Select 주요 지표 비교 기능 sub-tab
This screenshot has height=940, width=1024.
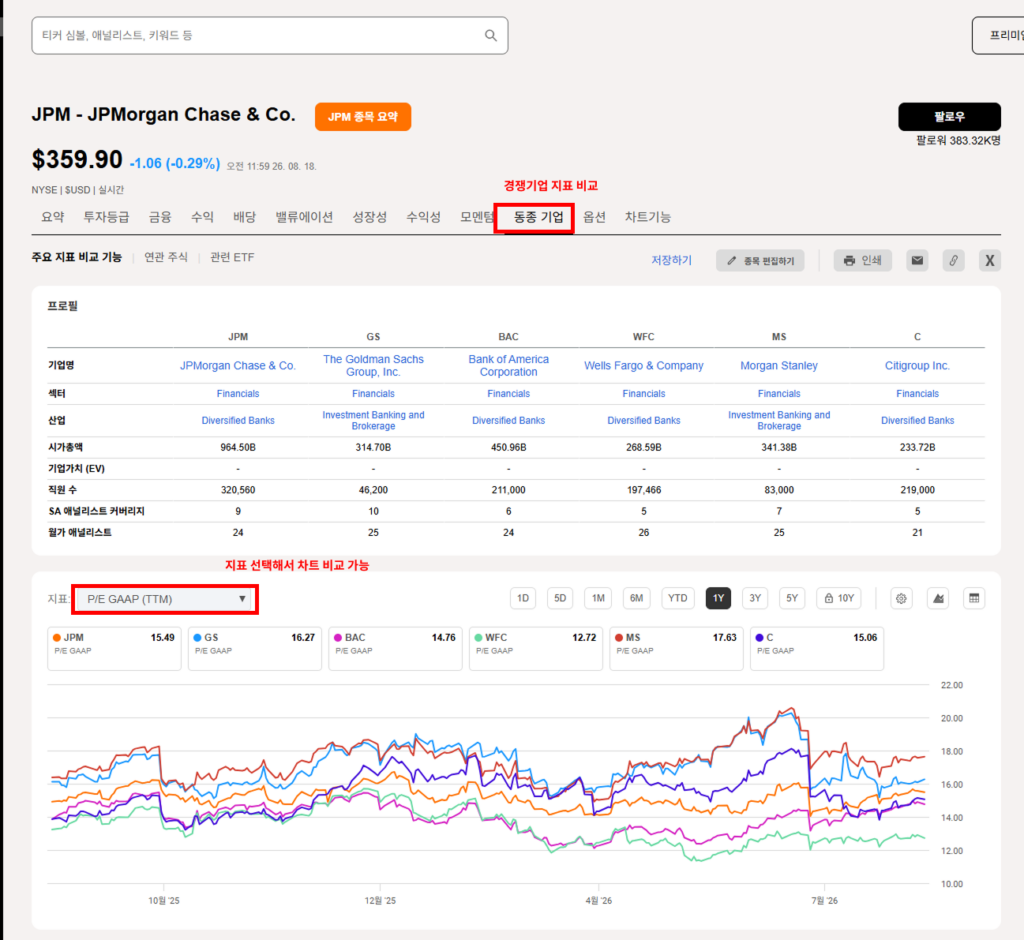click(x=76, y=257)
